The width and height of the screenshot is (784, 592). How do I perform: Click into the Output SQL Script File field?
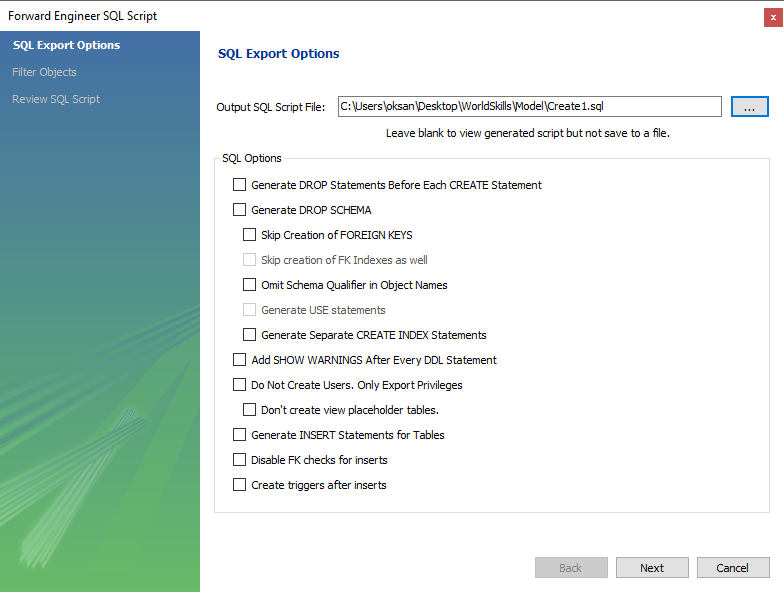530,106
